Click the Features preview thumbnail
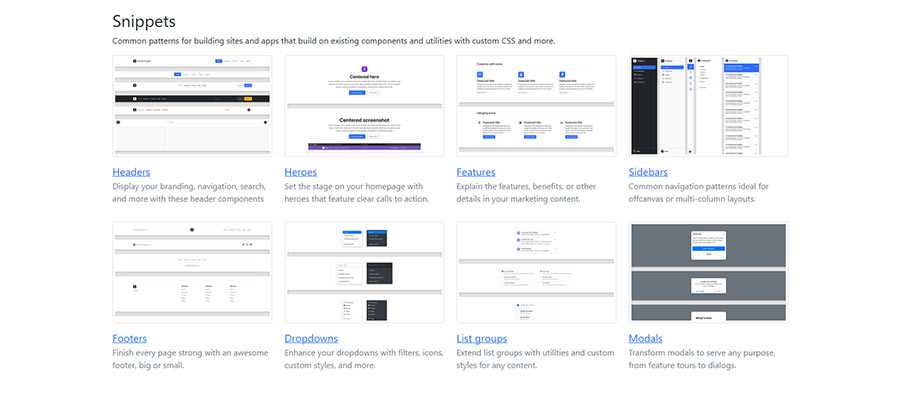The height and width of the screenshot is (400, 900). [537, 106]
